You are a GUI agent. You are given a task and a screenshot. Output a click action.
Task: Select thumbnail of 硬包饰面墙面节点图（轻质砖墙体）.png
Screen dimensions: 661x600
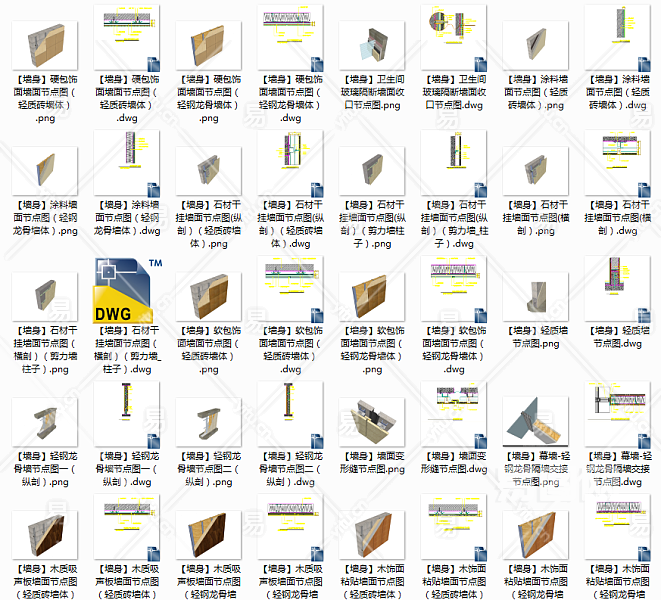(45, 46)
